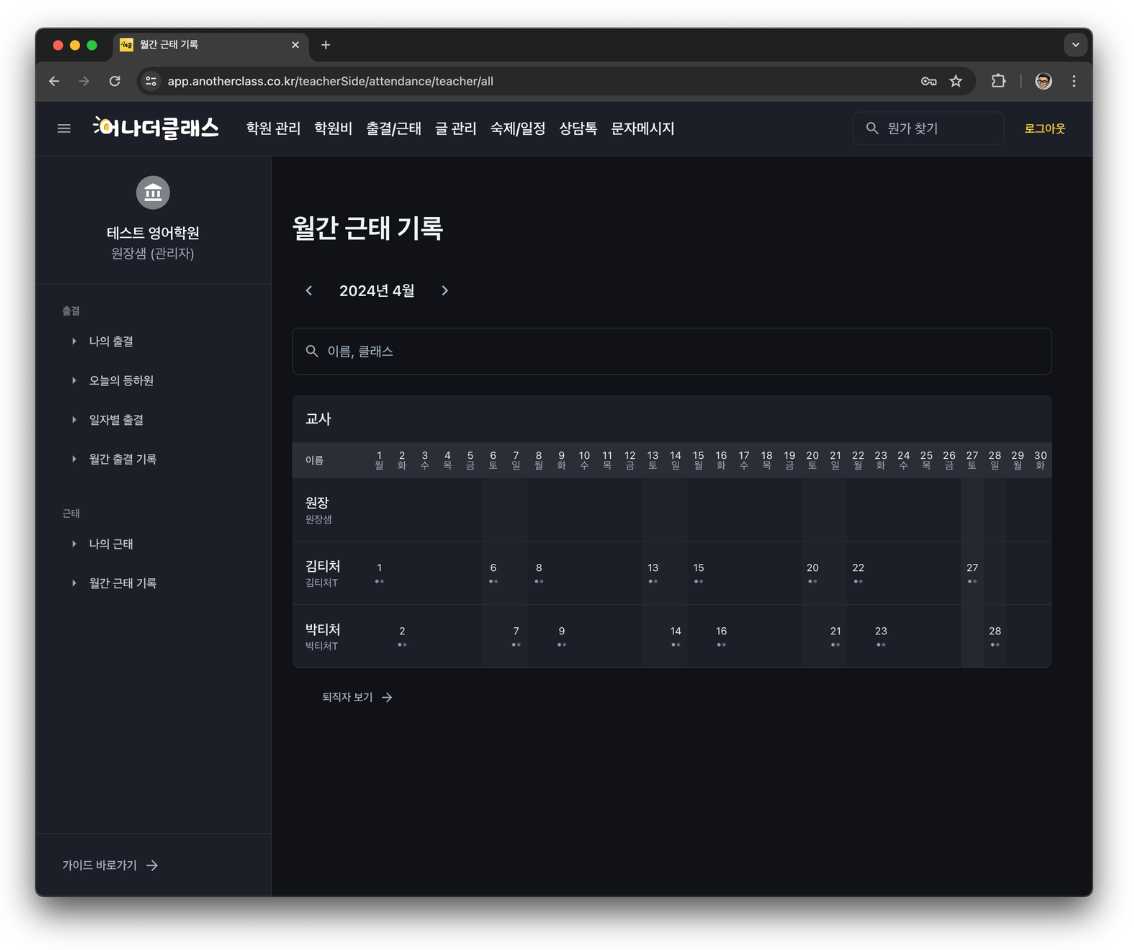Click the 김티처 teacher name

[323, 566]
